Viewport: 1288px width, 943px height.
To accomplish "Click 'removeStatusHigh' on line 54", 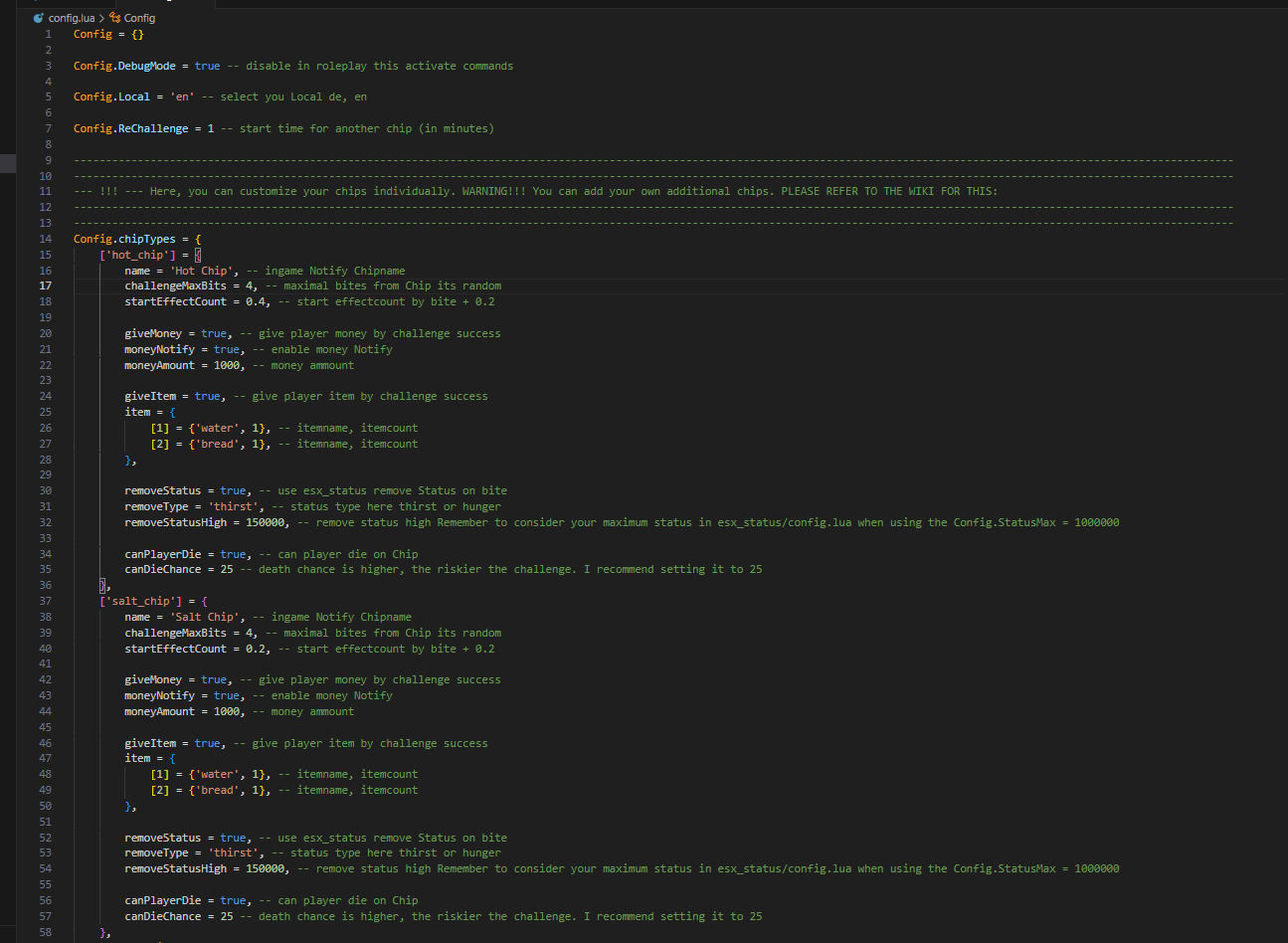I will point(175,868).
